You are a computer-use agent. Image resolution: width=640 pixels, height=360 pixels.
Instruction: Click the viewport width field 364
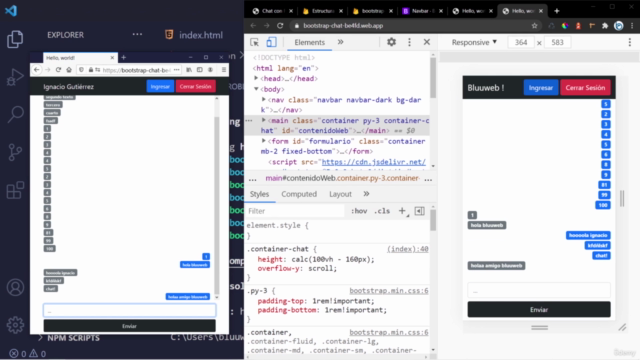[x=520, y=42]
